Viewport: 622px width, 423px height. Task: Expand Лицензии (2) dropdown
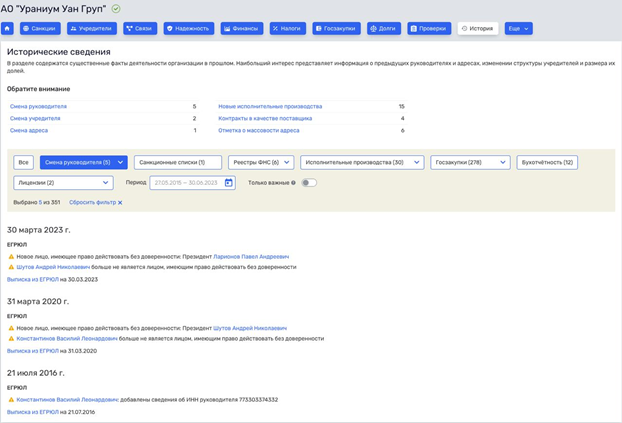63,183
